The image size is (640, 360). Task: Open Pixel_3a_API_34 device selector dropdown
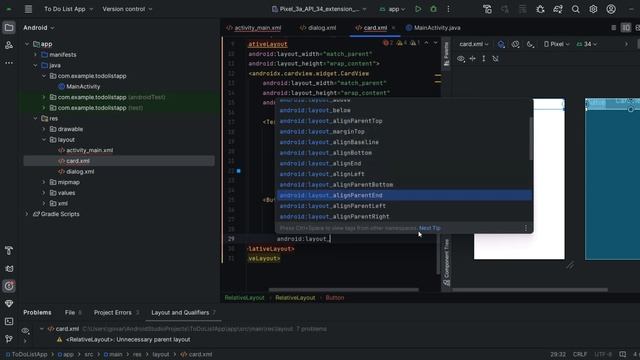319,9
